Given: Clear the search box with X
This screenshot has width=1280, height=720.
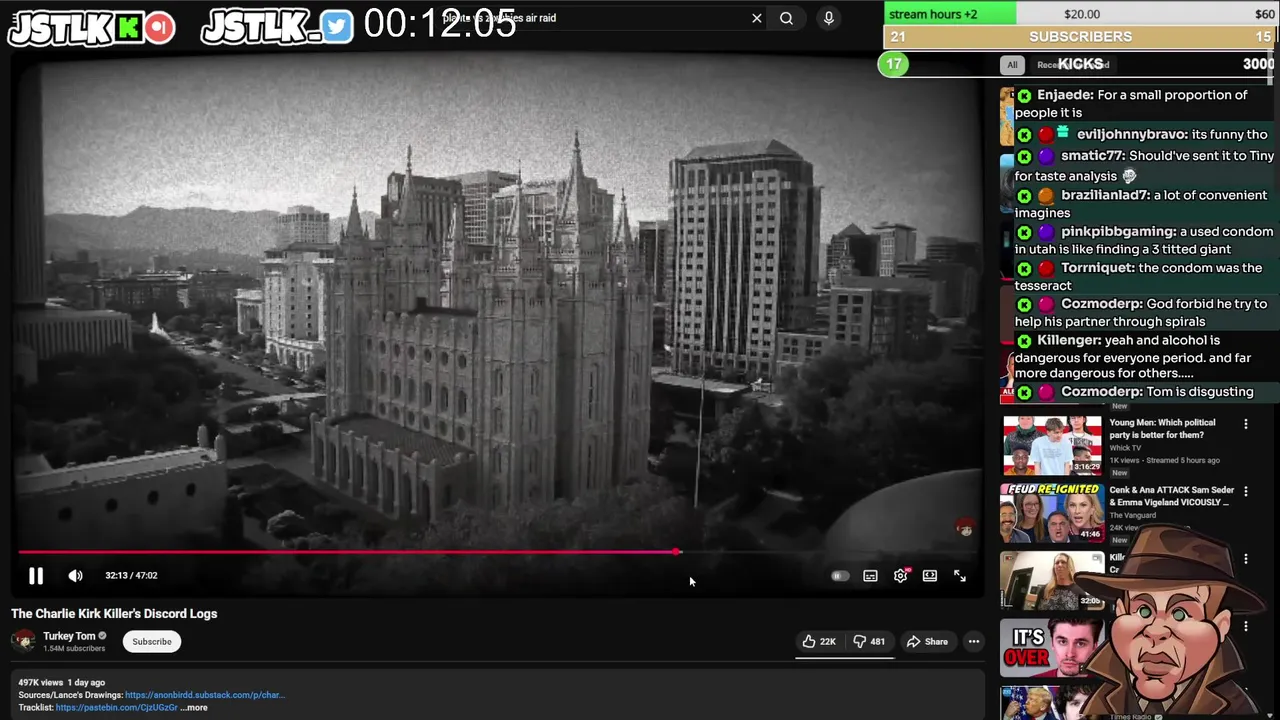Looking at the screenshot, I should 757,18.
